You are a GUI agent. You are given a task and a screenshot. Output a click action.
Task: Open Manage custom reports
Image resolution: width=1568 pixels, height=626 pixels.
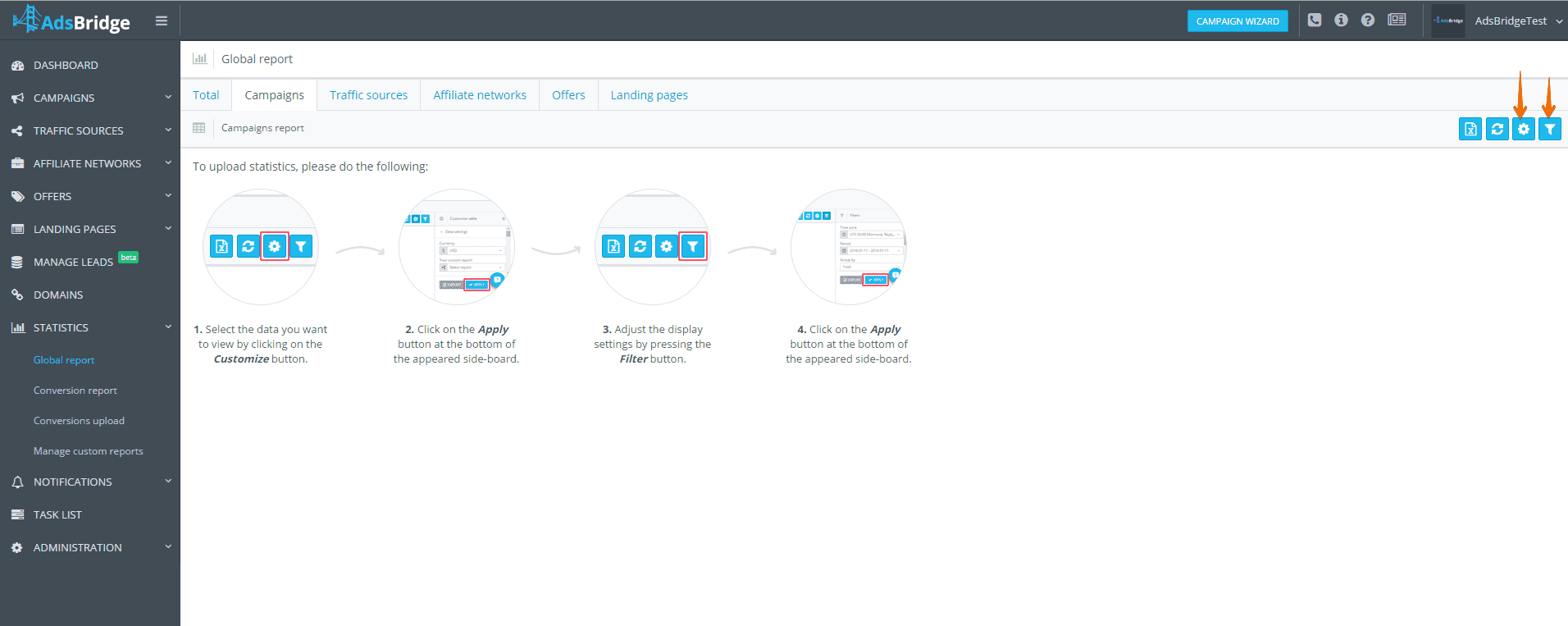[88, 451]
